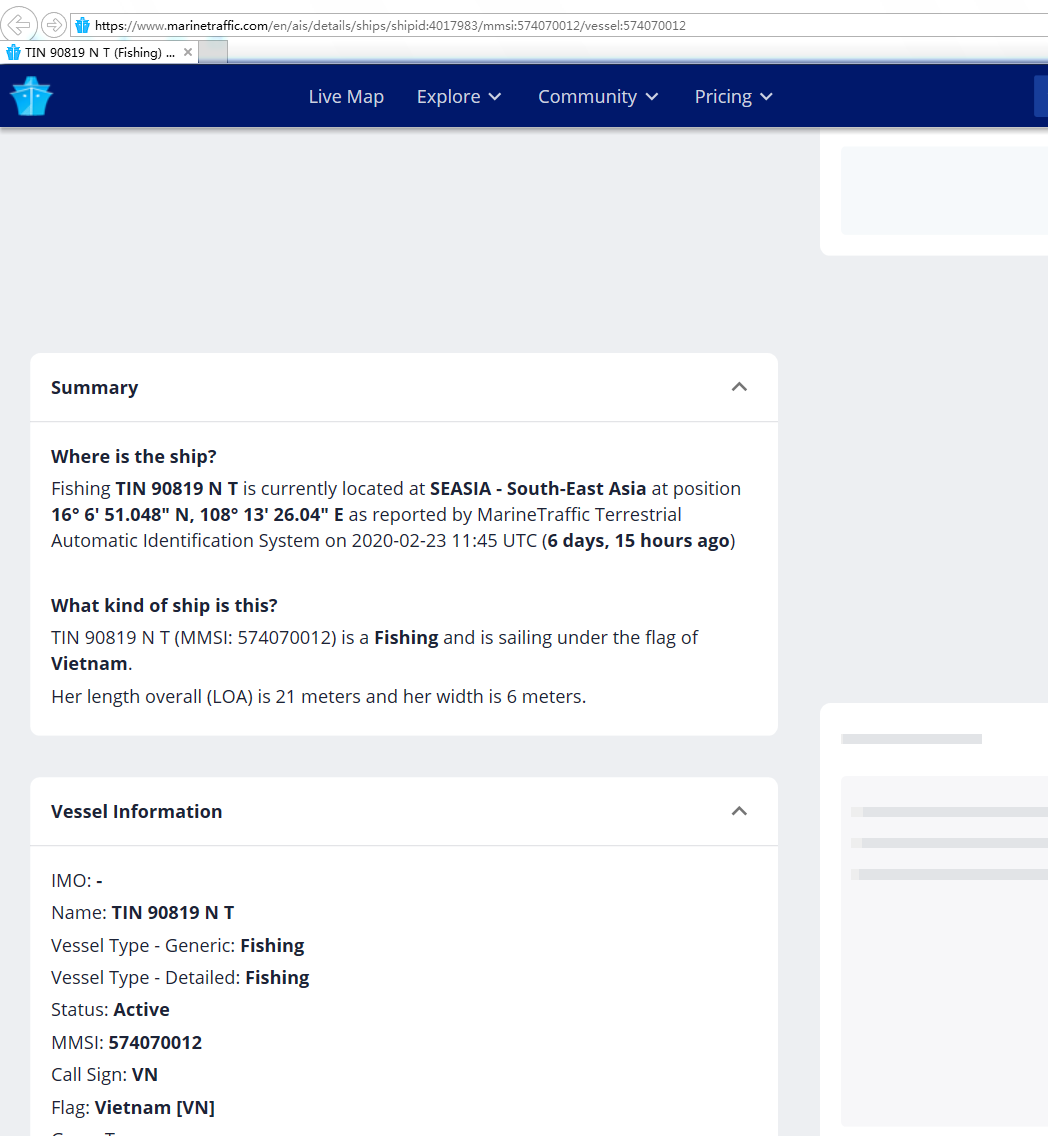
Task: Click the URL address bar field
Action: pos(558,25)
